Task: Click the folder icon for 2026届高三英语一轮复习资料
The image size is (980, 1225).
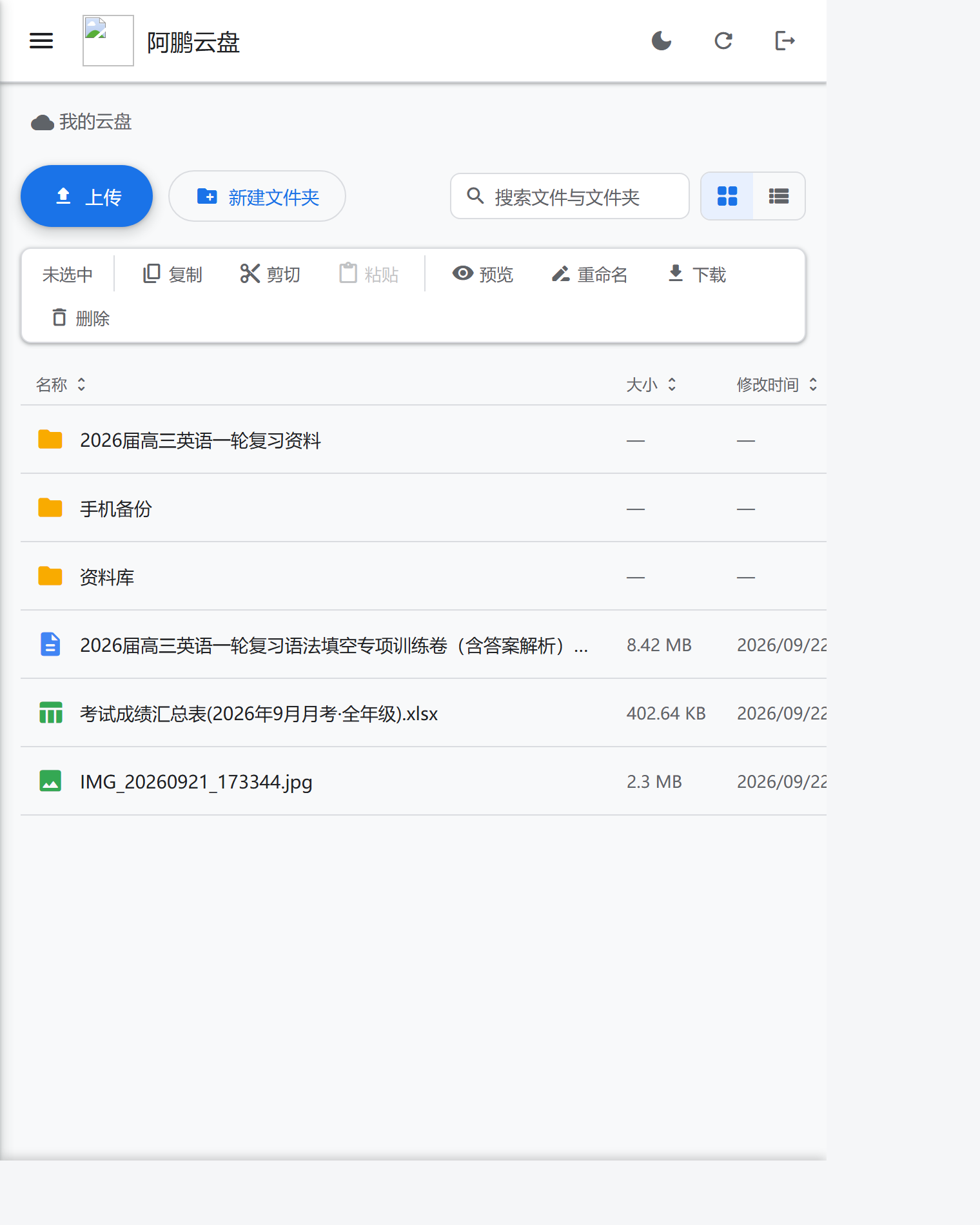Action: point(50,440)
